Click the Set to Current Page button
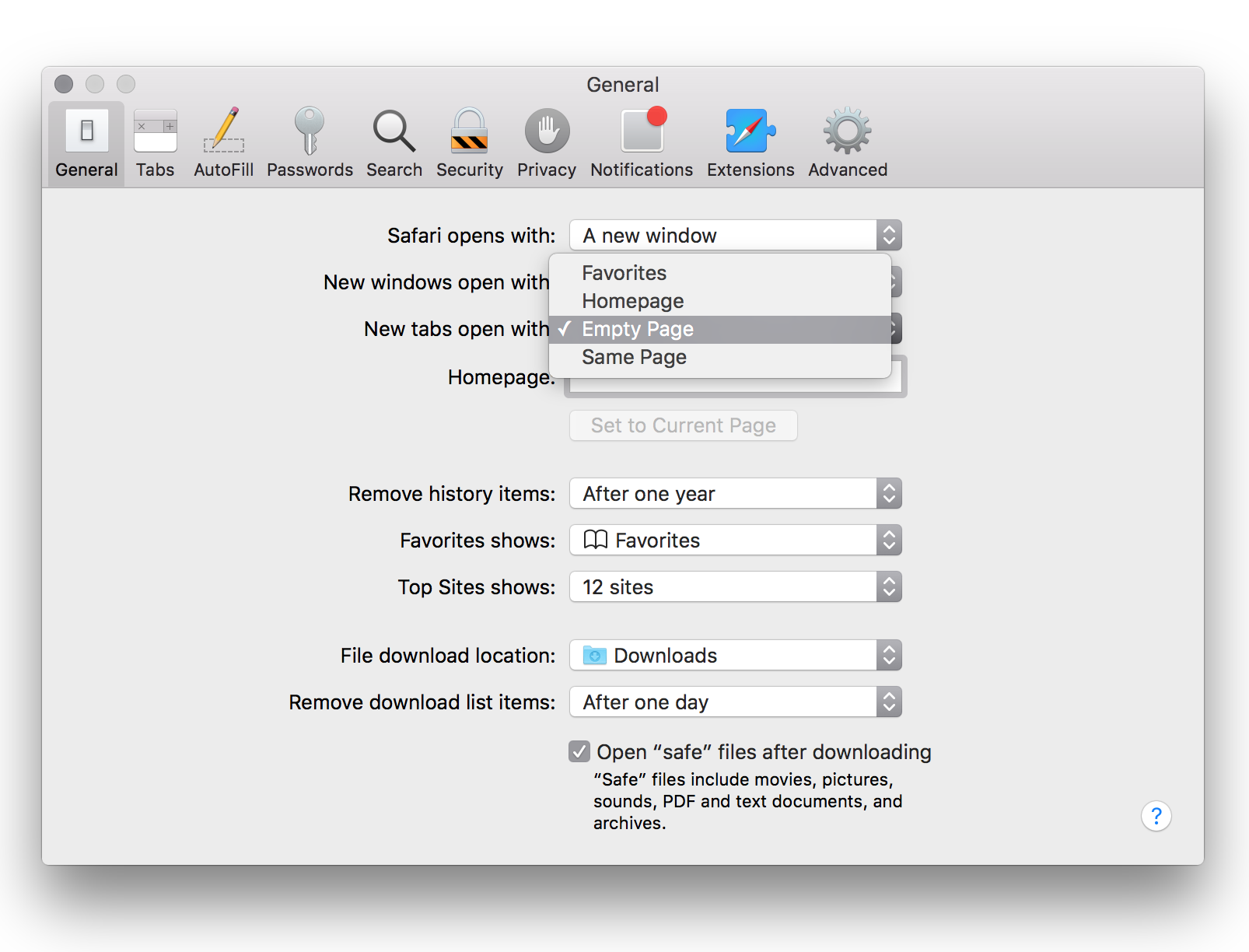Screen dimensions: 1249x952 (x=684, y=425)
